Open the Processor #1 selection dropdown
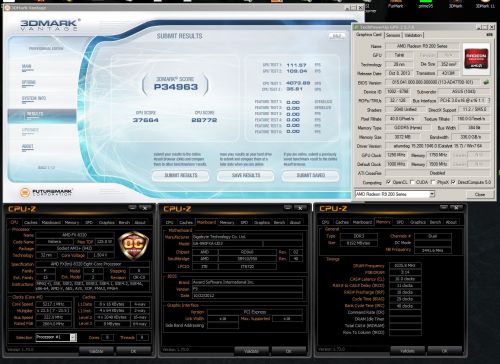The image size is (500, 364). point(73,337)
